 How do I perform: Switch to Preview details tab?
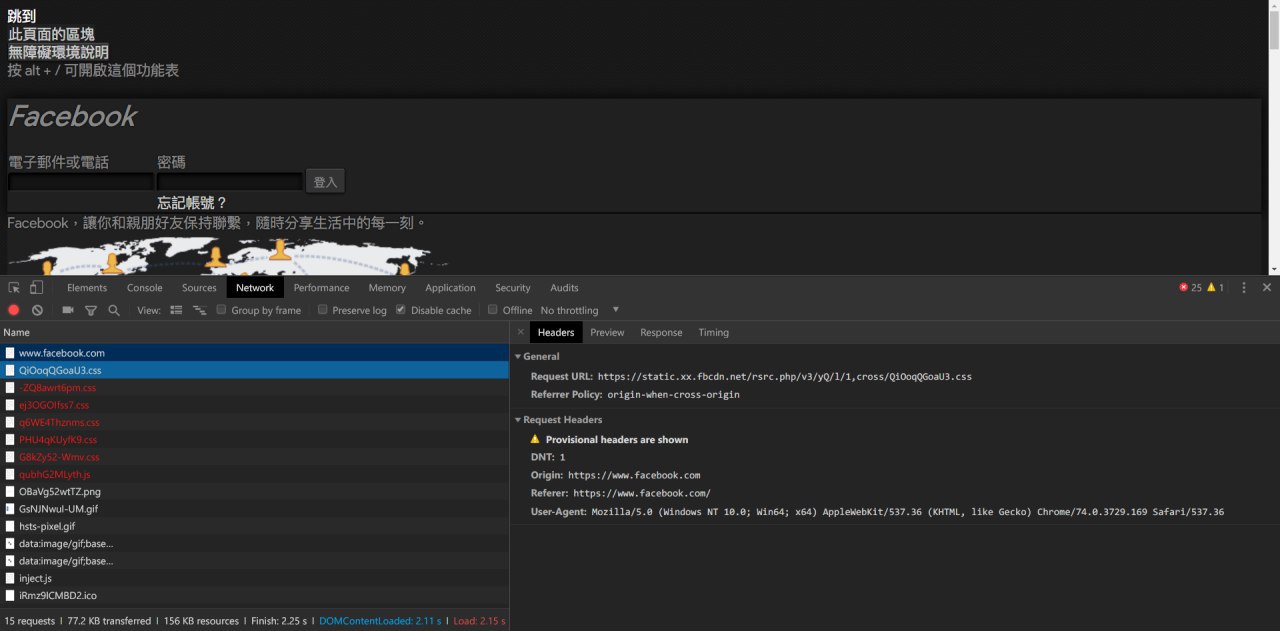pyautogui.click(x=607, y=332)
